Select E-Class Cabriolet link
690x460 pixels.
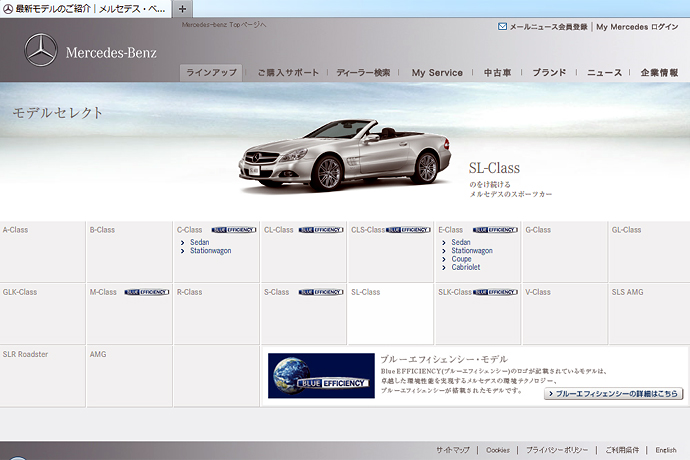[466, 267]
